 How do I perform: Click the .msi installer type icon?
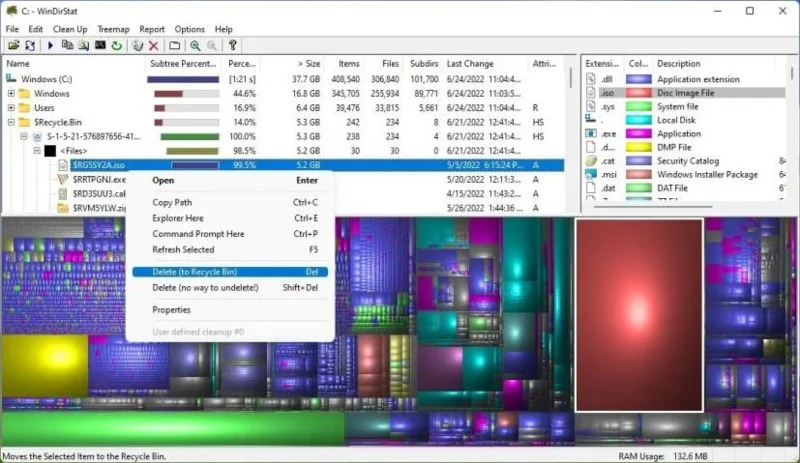591,174
